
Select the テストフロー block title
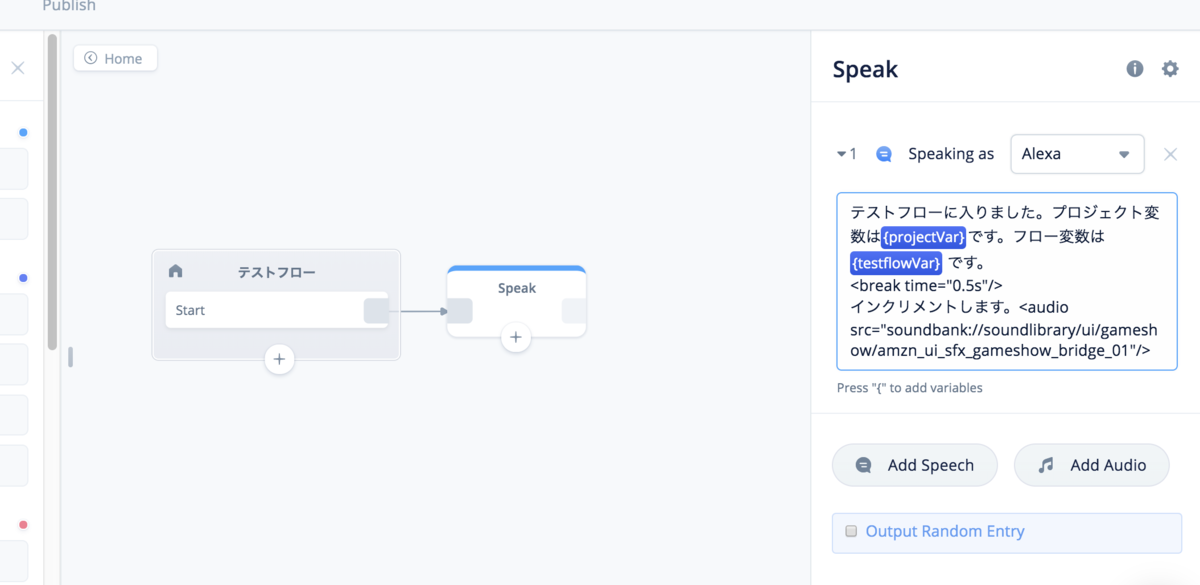277,272
